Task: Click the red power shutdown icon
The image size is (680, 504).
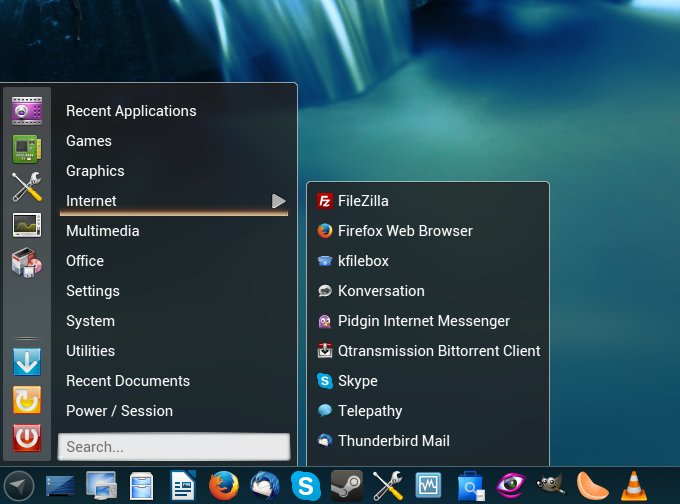Action: tap(27, 438)
